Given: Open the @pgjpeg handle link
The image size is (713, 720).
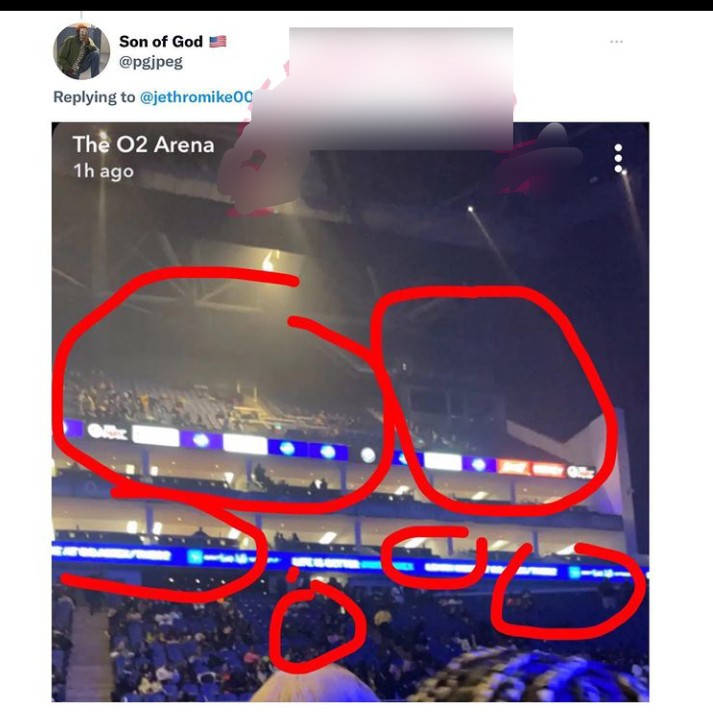Looking at the screenshot, I should tap(151, 62).
